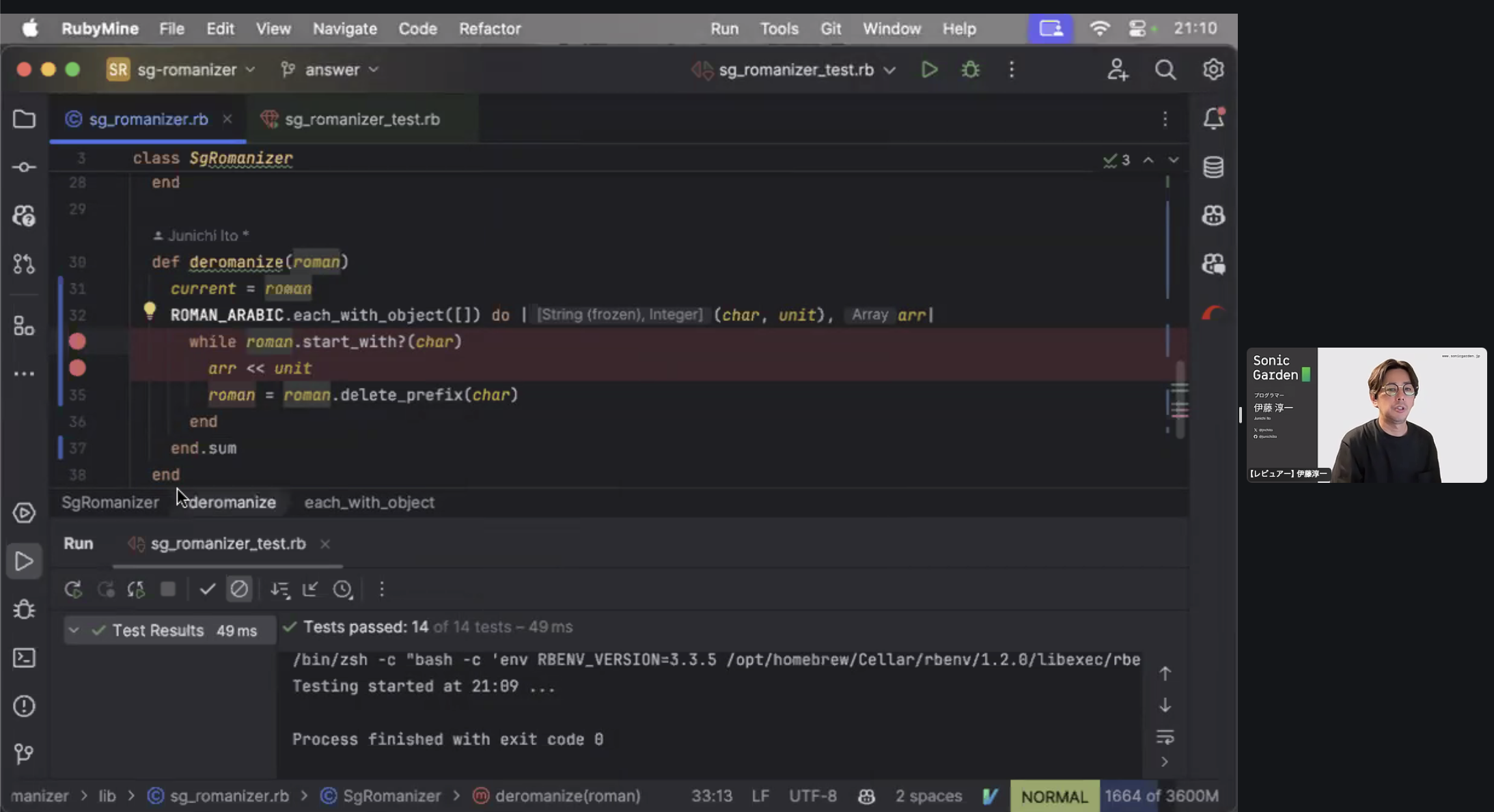Toggle breakpoint on the while line
The width and height of the screenshot is (1494, 812).
[77, 341]
